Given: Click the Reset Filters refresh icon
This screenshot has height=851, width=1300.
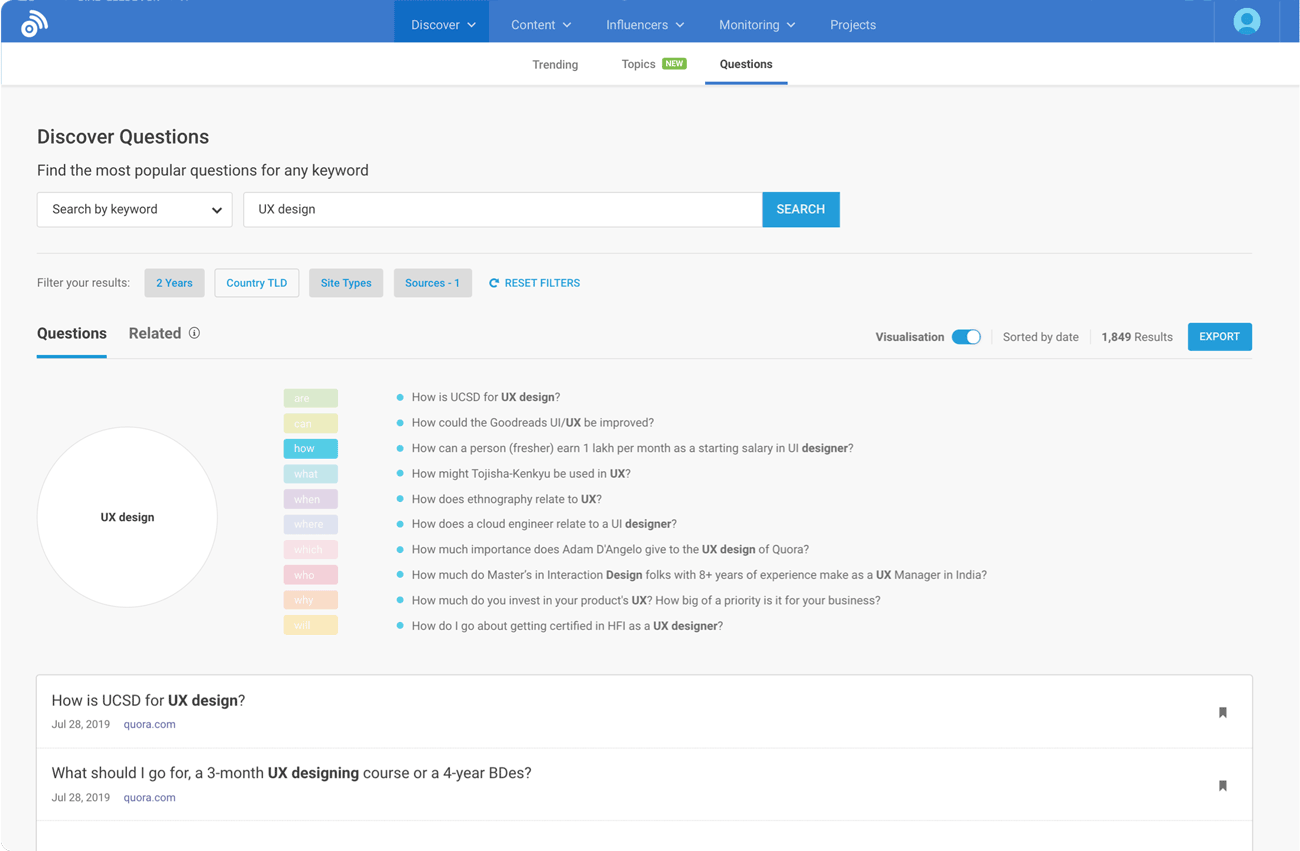Looking at the screenshot, I should click(x=494, y=283).
